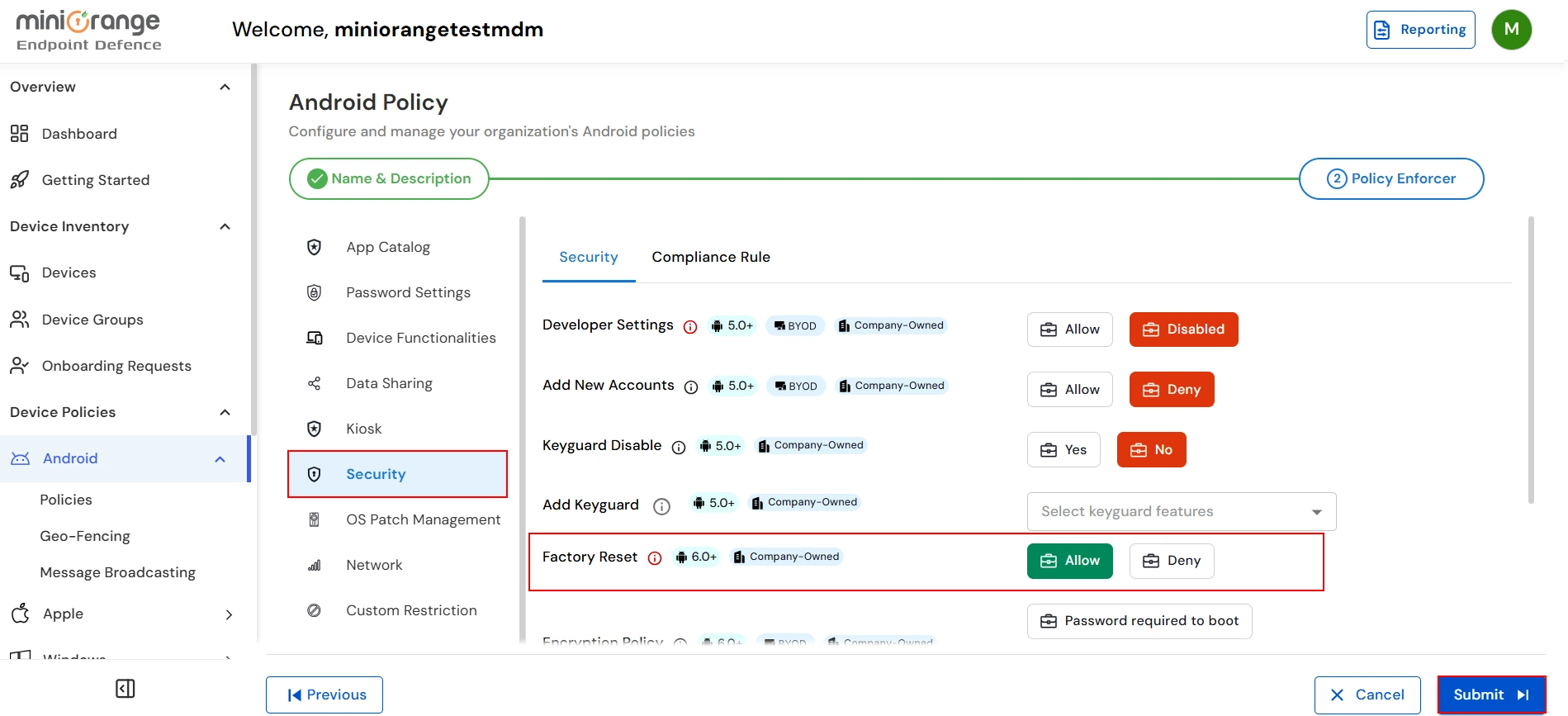Screen dimensions: 1568x716
Task: Click the OS Patch Management icon
Action: tap(314, 519)
